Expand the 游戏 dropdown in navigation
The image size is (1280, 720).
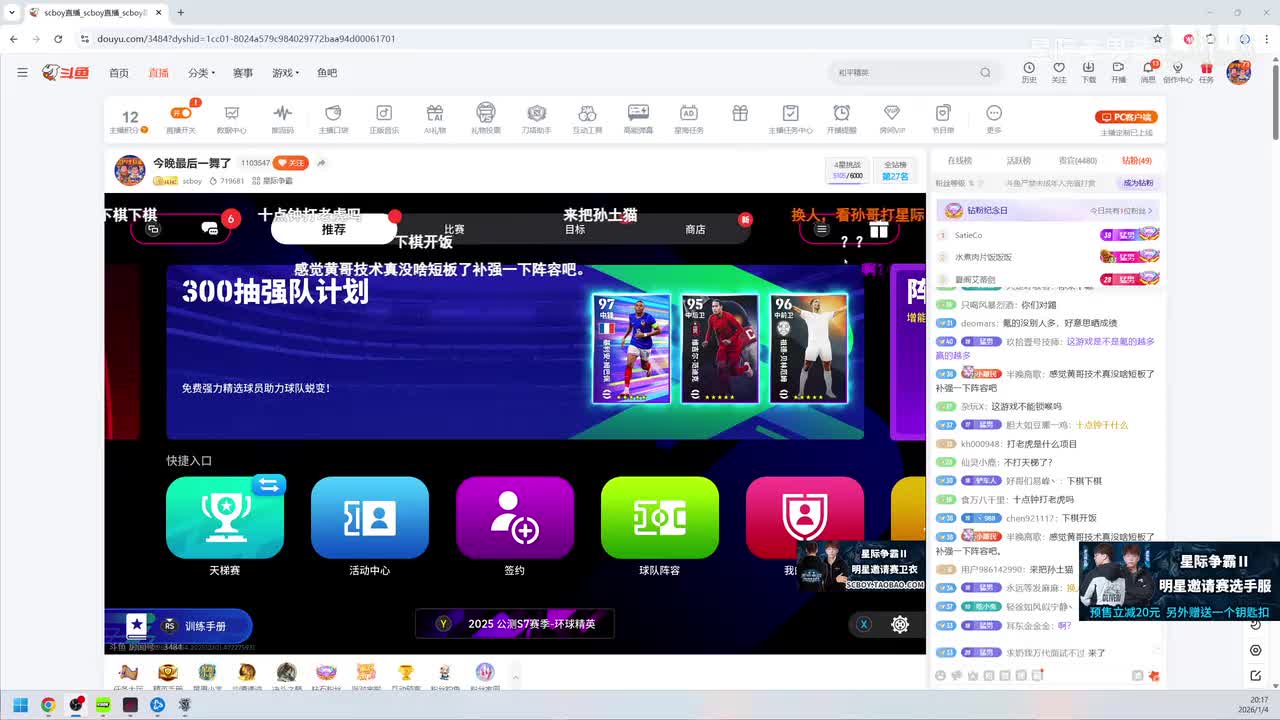point(285,73)
